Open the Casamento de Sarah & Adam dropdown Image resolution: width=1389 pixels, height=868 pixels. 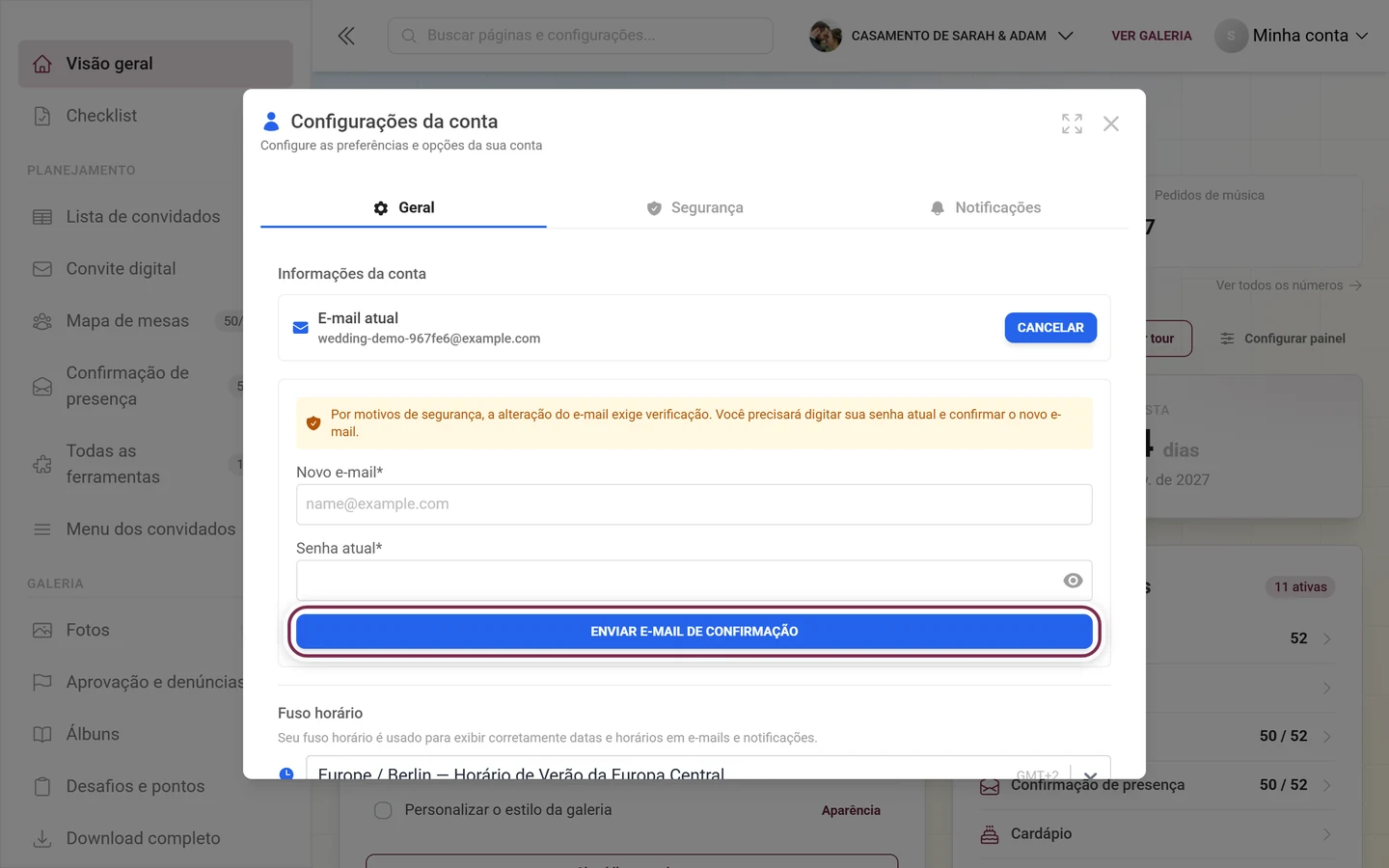[941, 36]
